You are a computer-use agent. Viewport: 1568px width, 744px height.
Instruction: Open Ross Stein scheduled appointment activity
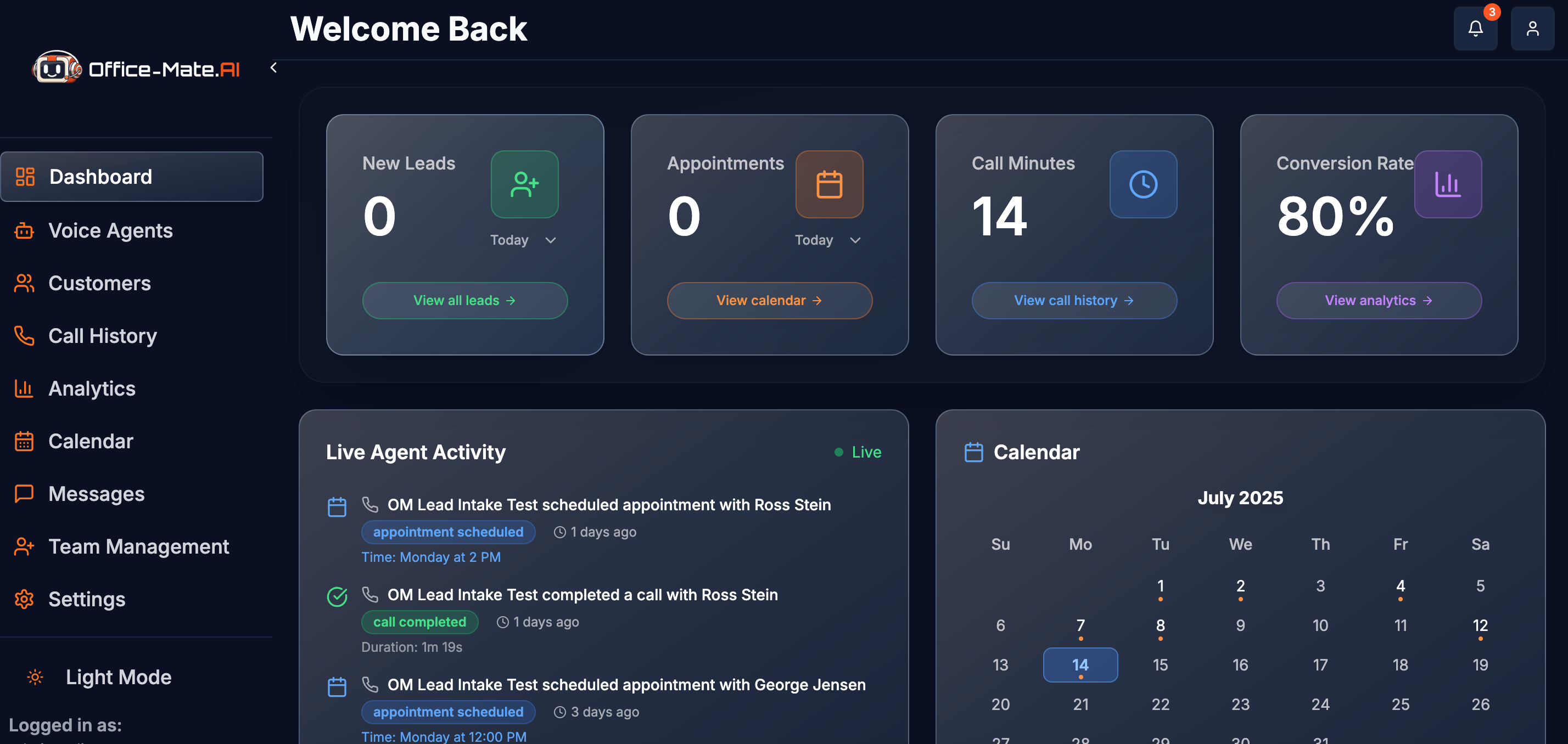pos(609,505)
